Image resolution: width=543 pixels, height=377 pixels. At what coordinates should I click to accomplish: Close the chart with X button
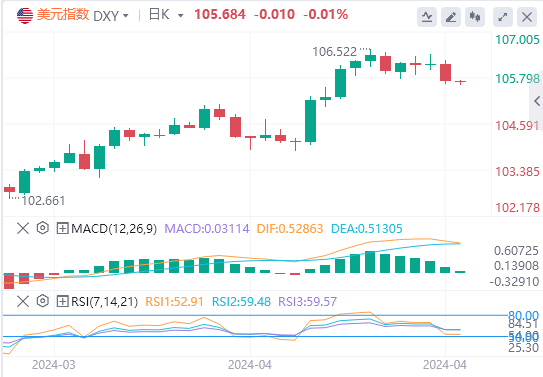pos(527,17)
